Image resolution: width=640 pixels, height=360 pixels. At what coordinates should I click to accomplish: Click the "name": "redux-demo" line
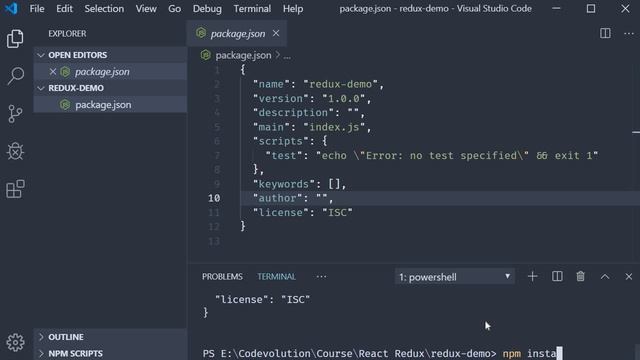[318, 84]
